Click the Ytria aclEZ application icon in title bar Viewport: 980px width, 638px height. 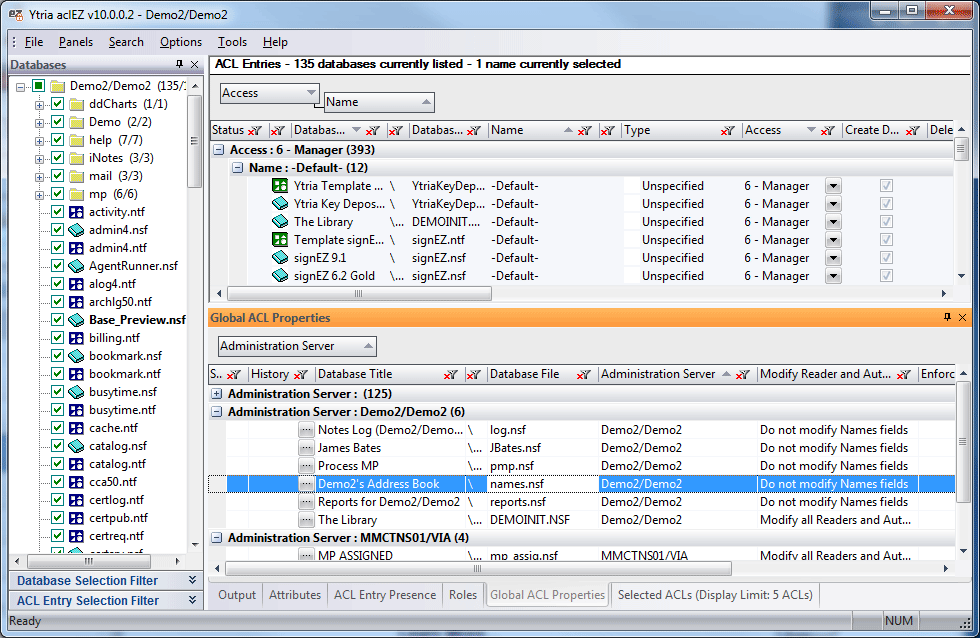tap(15, 14)
